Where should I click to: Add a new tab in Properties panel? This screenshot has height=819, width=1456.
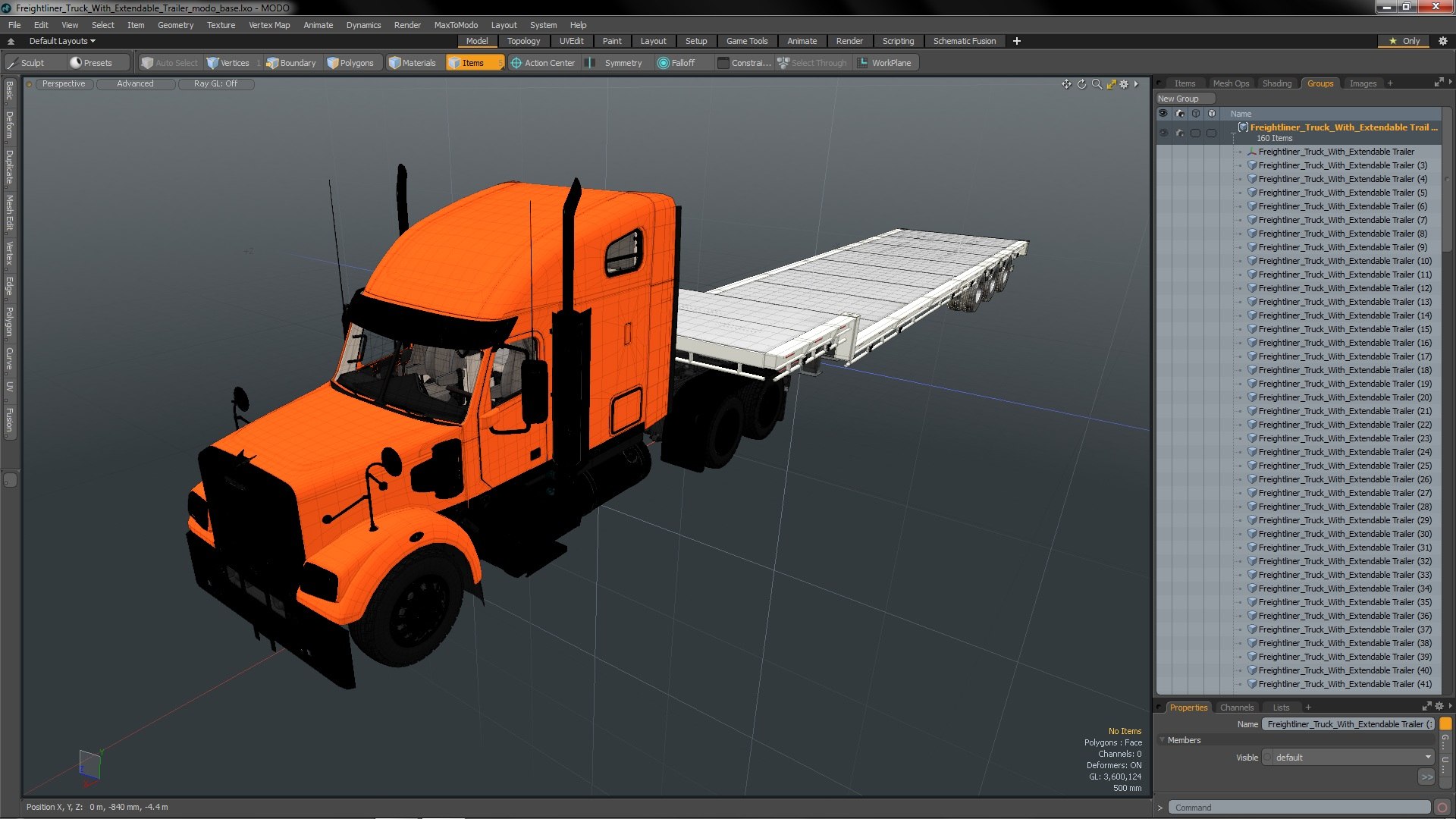pos(1308,708)
